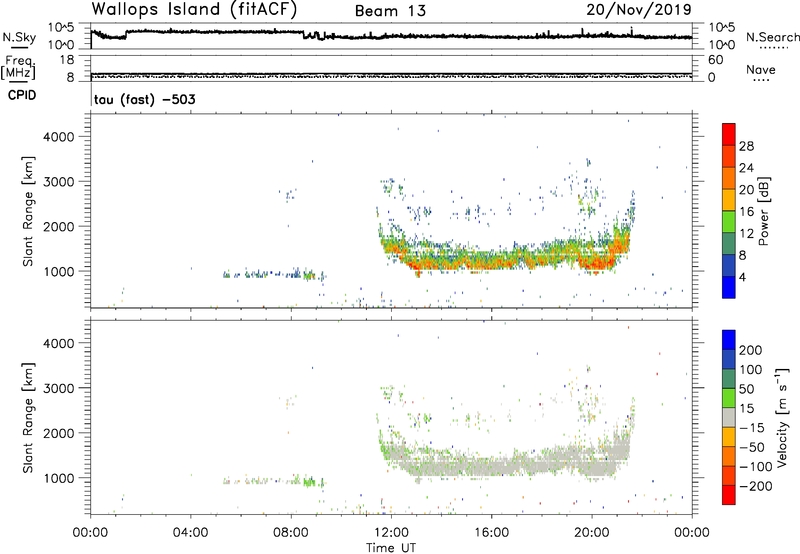Screen dimensions: 800x554
Task: Click the '04:00' time axis tick label
Action: pos(191,533)
